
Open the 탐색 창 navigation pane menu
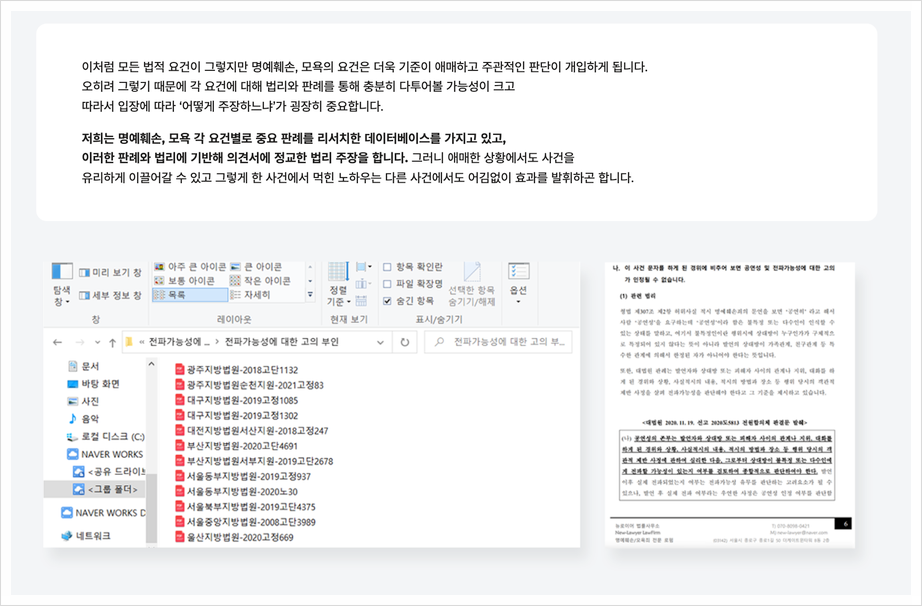pyautogui.click(x=62, y=284)
